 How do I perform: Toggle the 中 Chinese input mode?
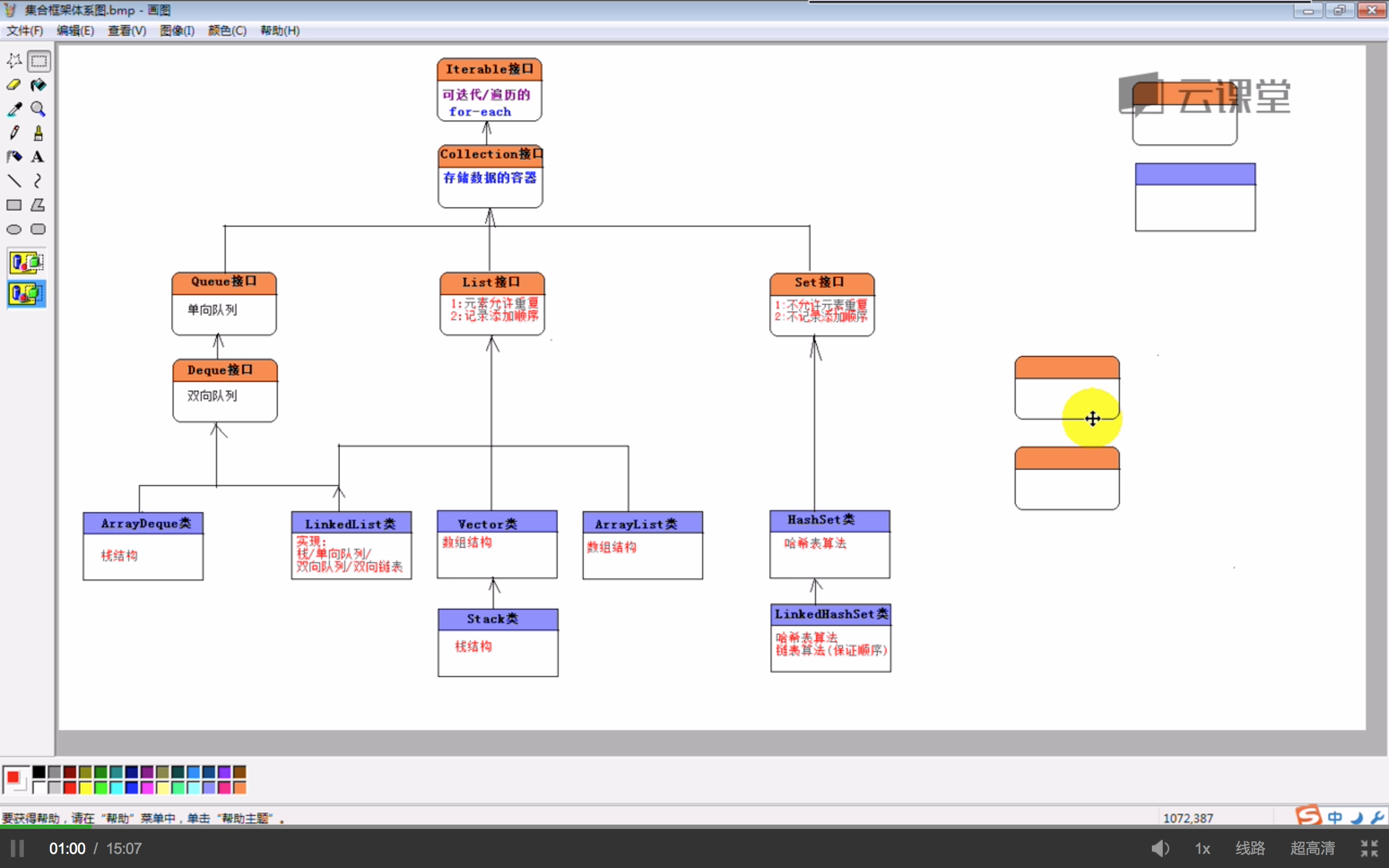point(1335,817)
